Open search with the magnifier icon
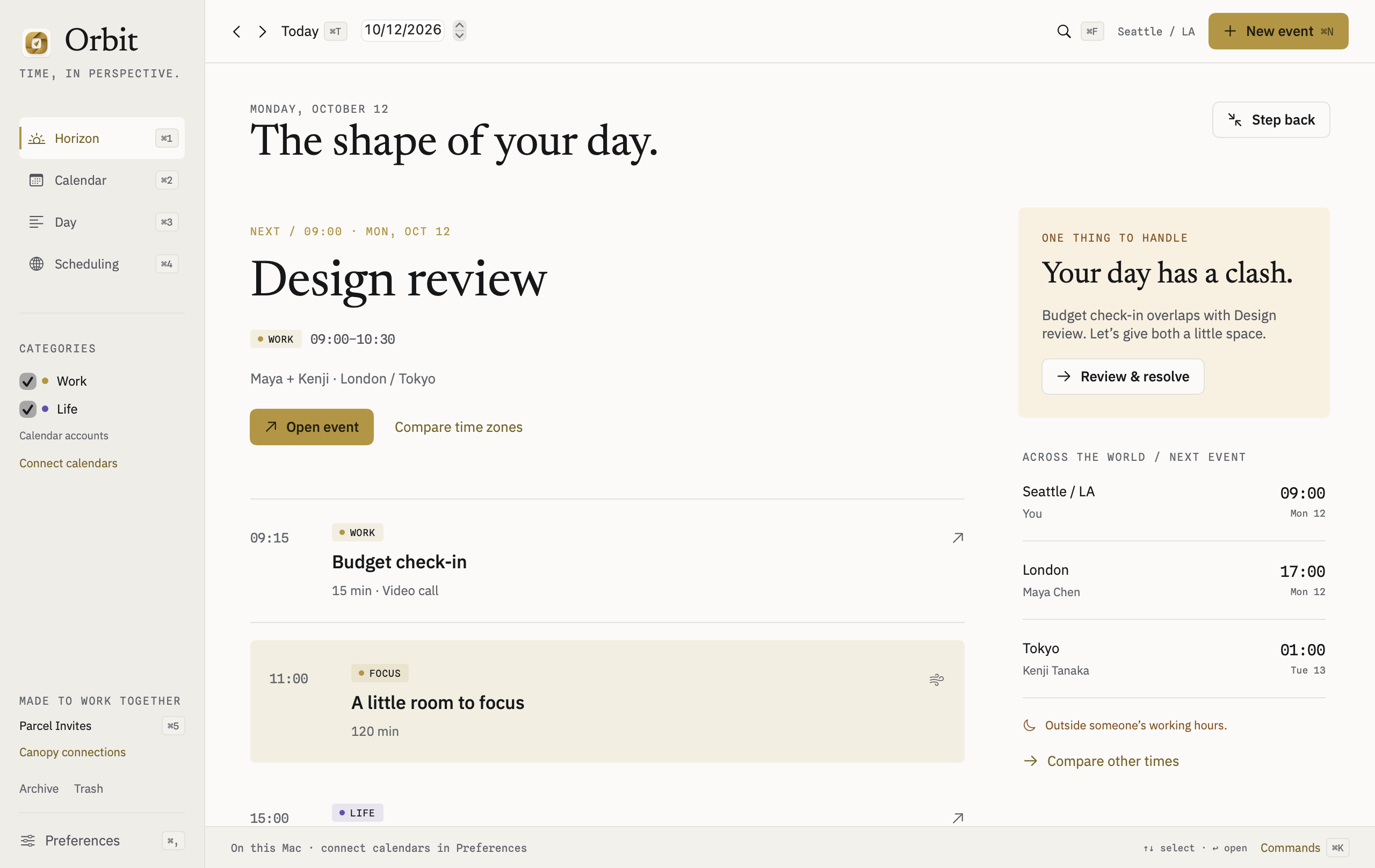The width and height of the screenshot is (1375, 868). [x=1064, y=31]
